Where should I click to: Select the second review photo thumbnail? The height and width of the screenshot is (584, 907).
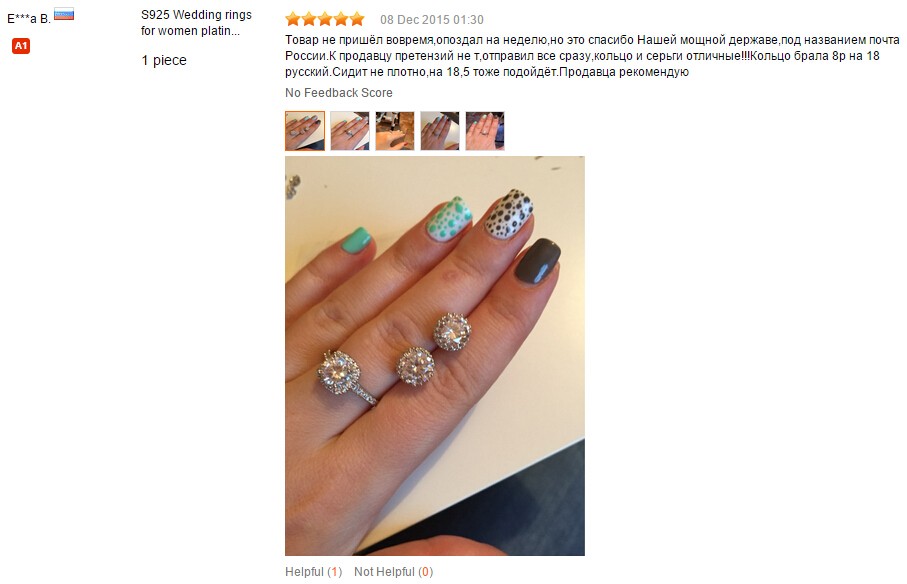click(349, 131)
